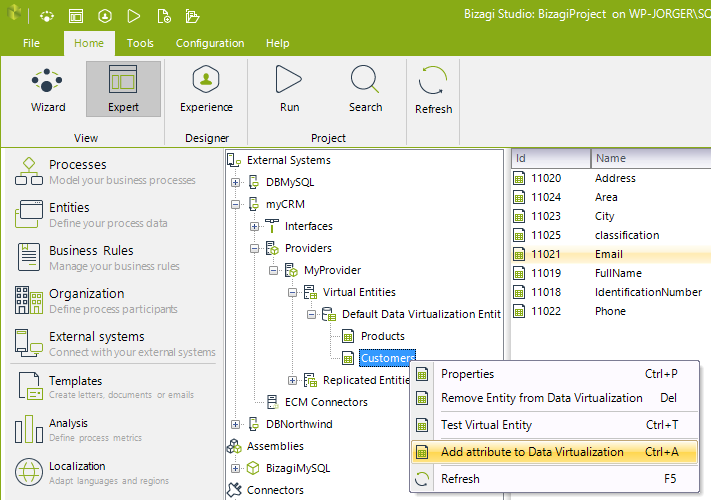Expand the DBNorthwind tree node
Image resolution: width=711 pixels, height=500 pixels.
(x=235, y=424)
